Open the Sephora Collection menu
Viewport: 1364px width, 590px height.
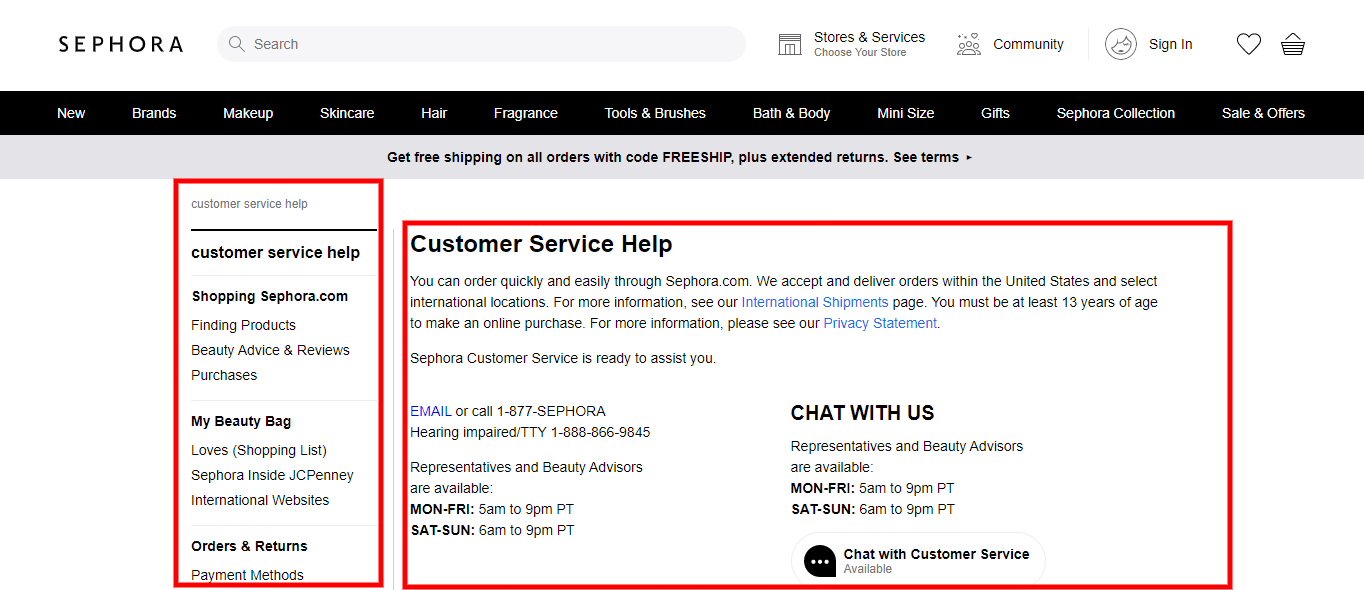(x=1116, y=113)
